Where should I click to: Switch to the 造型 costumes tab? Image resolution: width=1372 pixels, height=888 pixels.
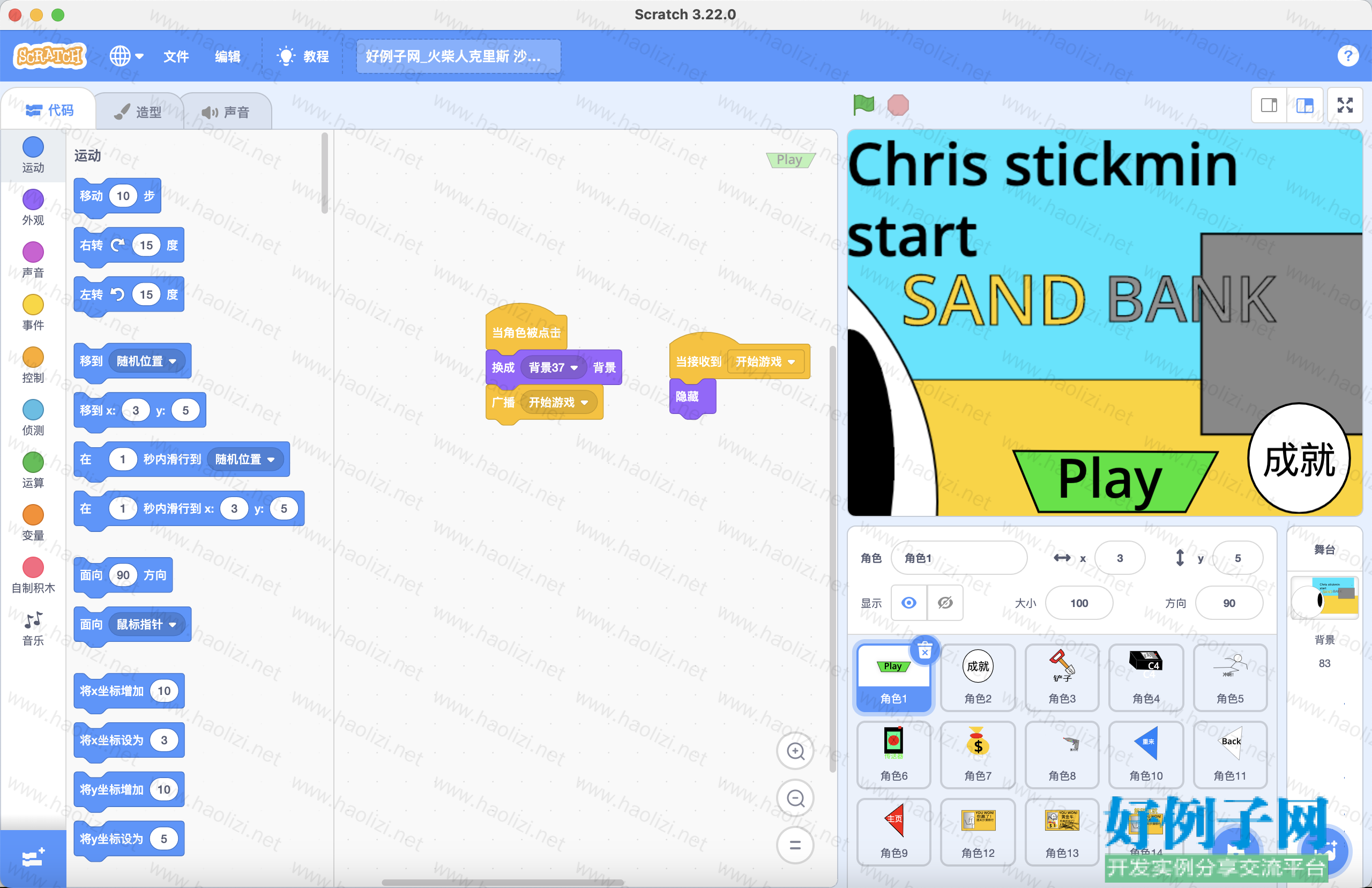(139, 112)
